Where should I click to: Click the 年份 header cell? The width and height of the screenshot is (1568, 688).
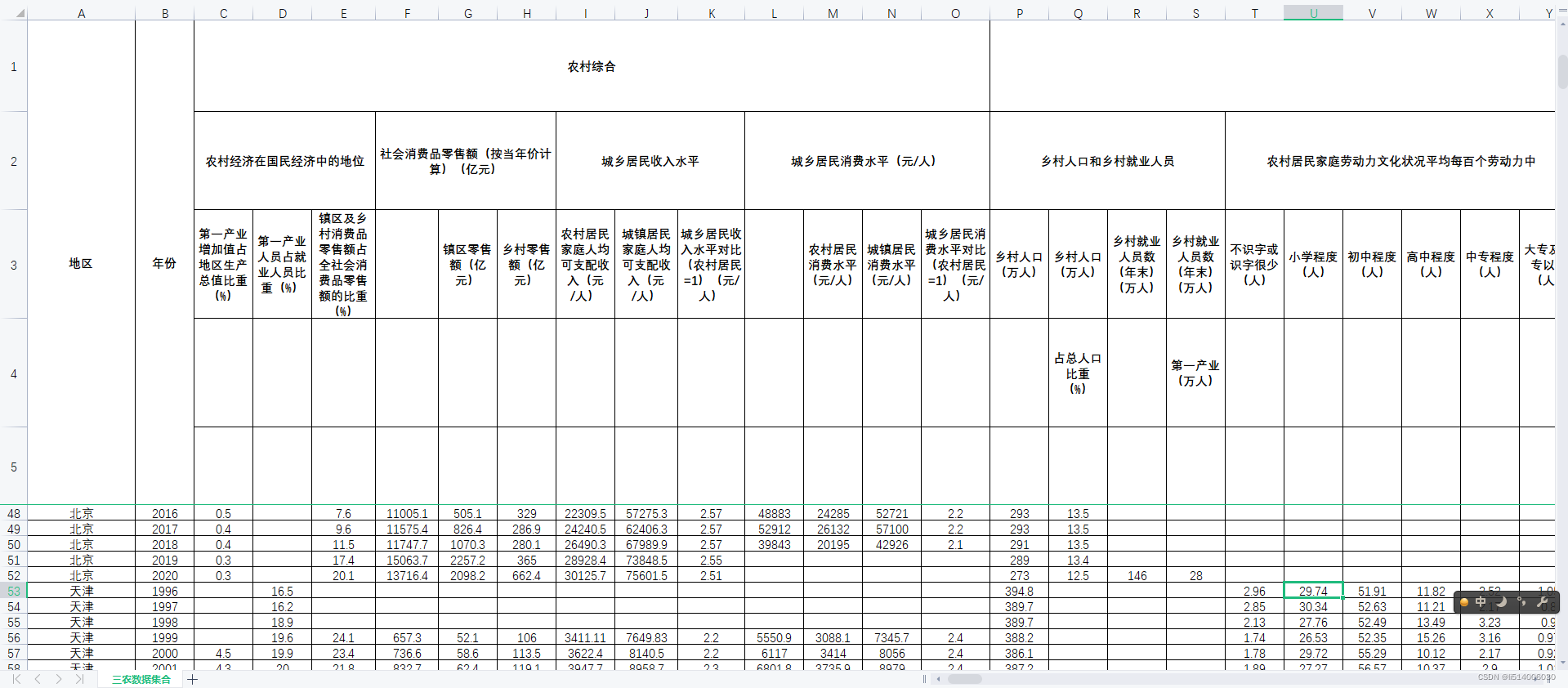164,263
